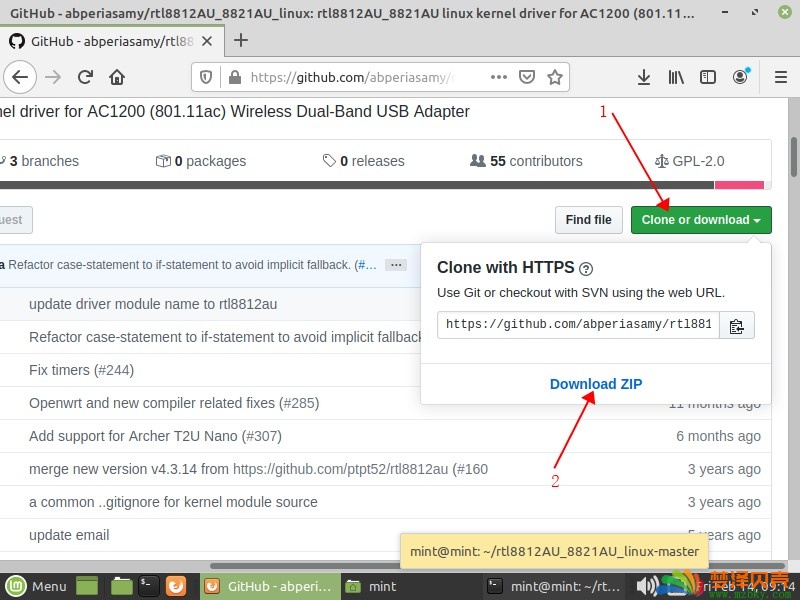Viewport: 800px width, 600px height.
Task: Open 'update driver module name to rtl8812au' commit
Action: 153,304
